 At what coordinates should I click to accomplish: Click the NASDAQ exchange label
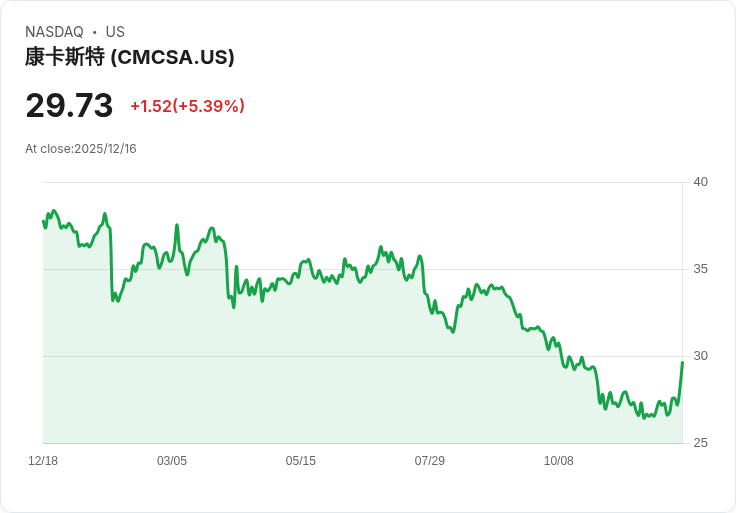tap(54, 32)
